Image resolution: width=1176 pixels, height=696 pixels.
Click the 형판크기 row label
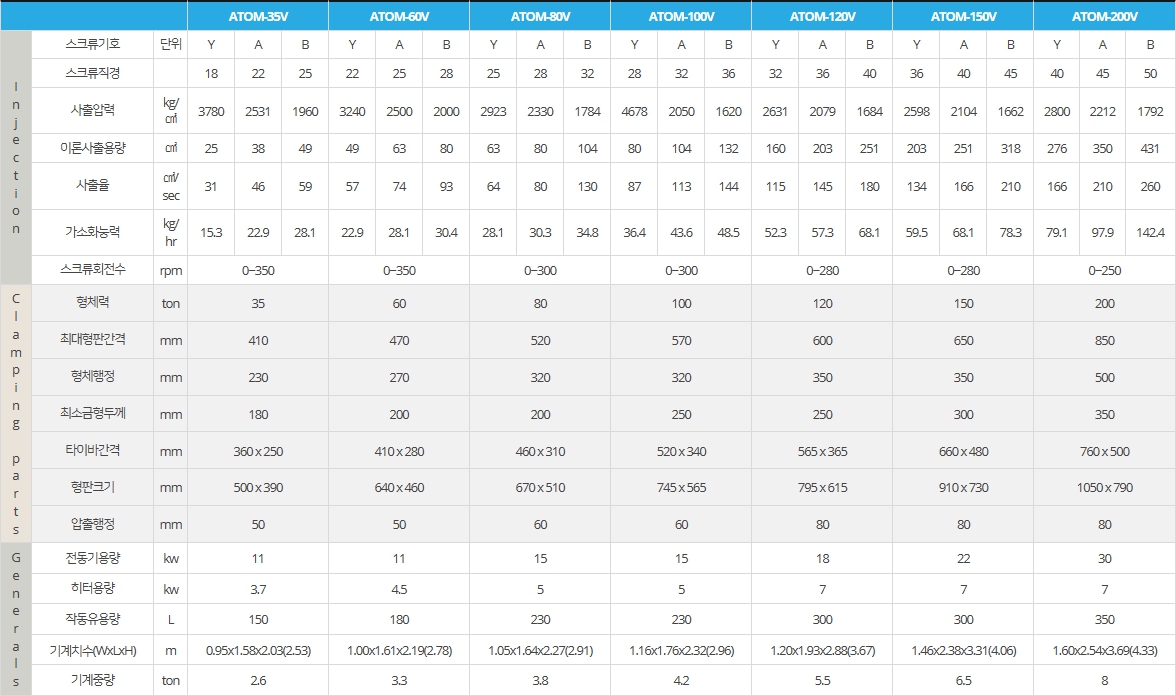click(x=93, y=488)
